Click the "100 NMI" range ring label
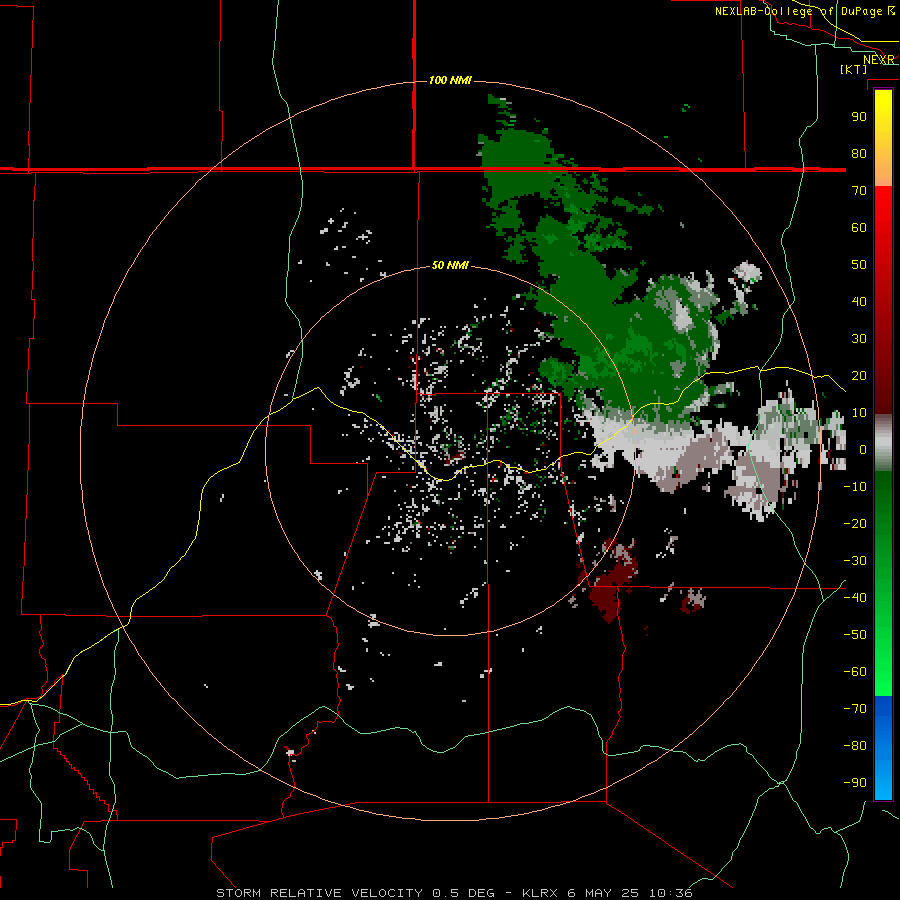Screen dimensions: 900x900 click(450, 80)
